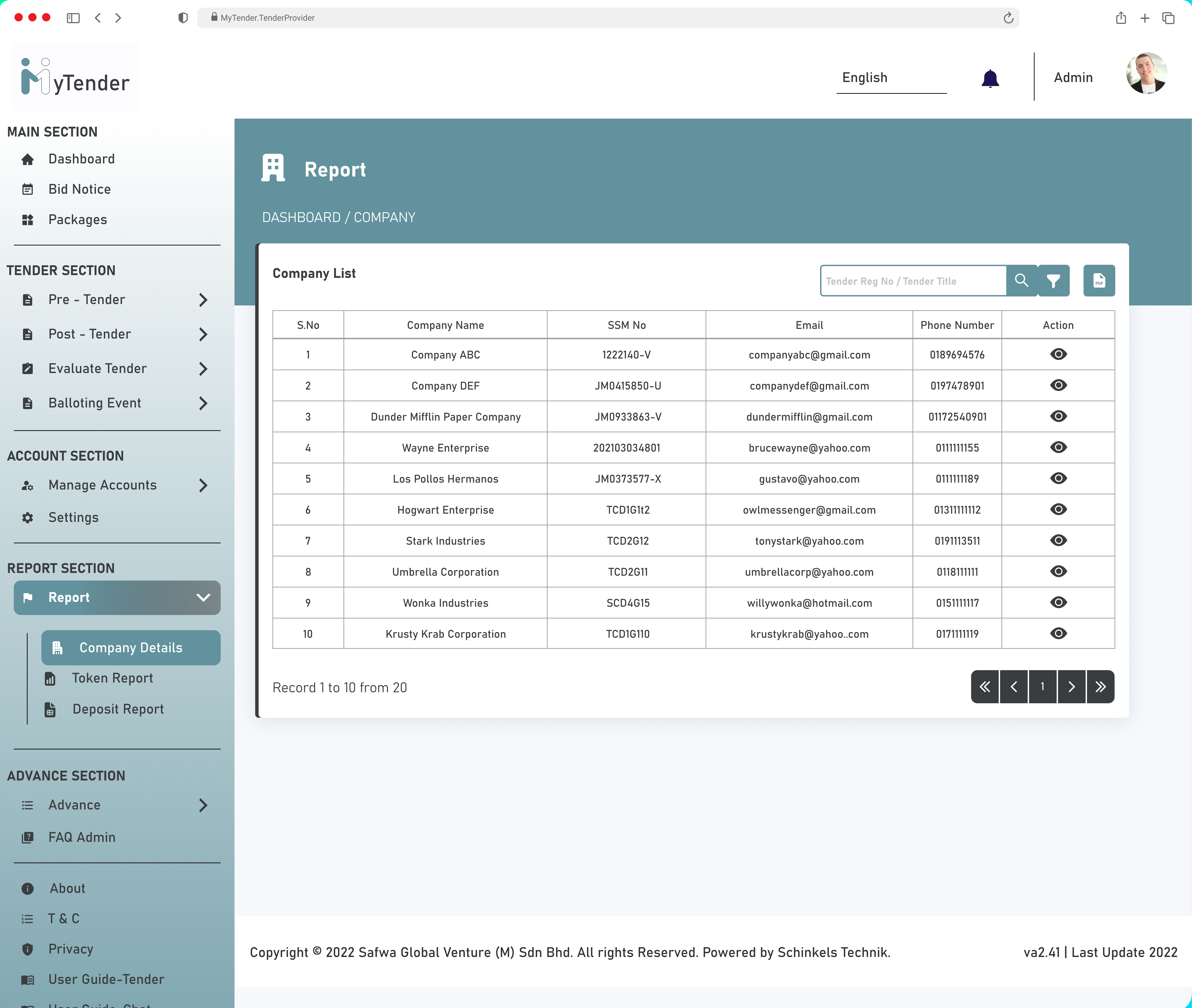
Task: Export the company list as PDF
Action: click(x=1099, y=281)
